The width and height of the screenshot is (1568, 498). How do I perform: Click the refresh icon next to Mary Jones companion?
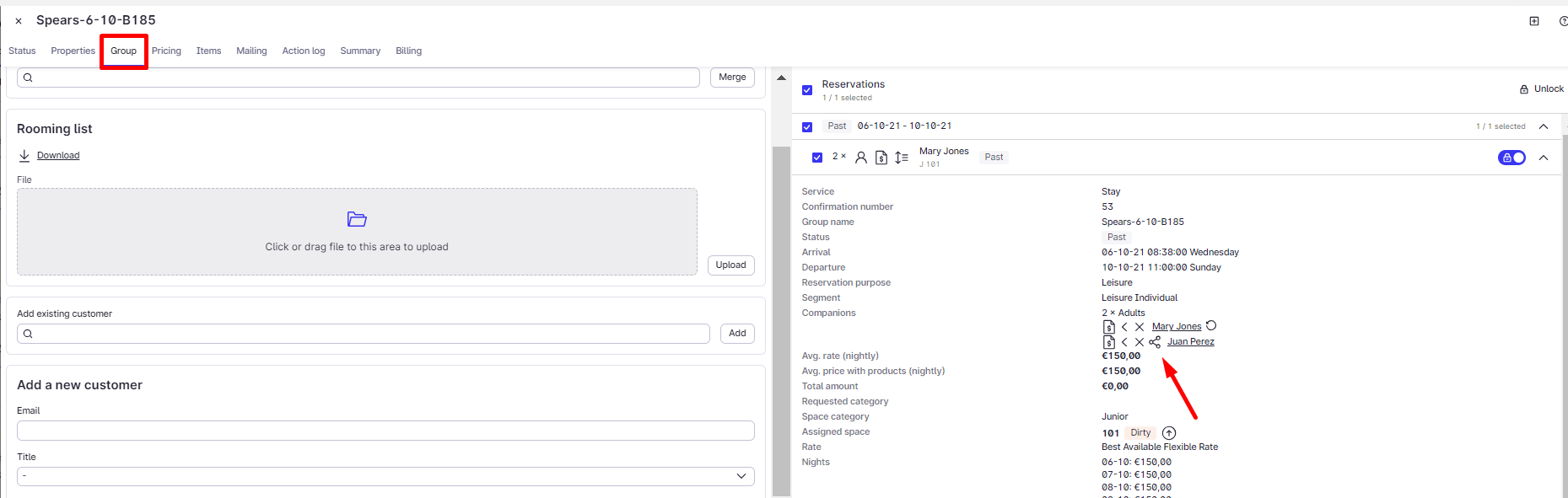click(1211, 326)
